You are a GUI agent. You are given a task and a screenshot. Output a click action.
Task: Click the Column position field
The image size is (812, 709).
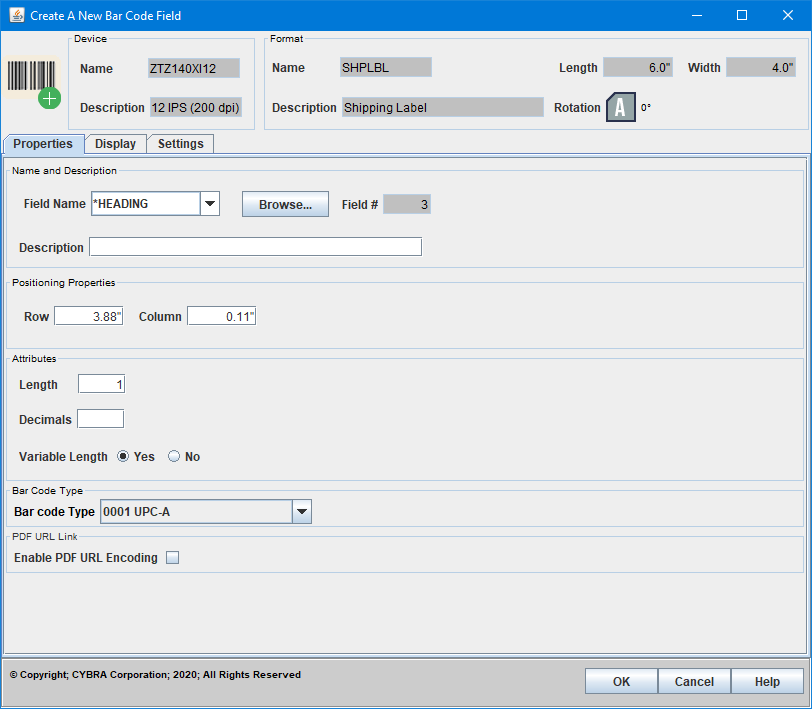pyautogui.click(x=222, y=316)
